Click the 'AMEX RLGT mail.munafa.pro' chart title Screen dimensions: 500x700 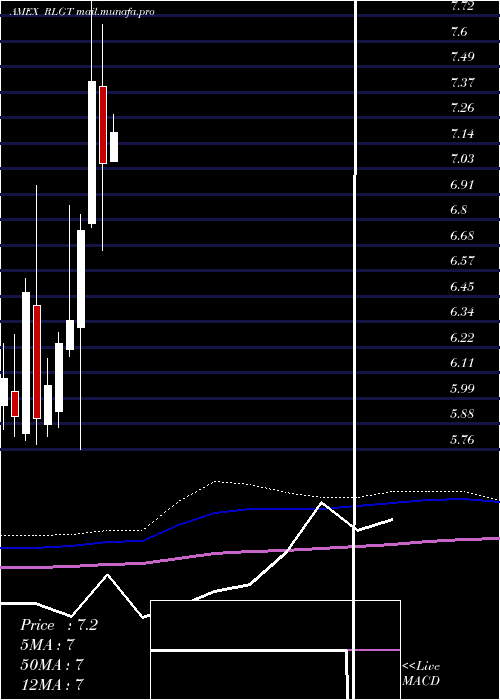point(82,12)
